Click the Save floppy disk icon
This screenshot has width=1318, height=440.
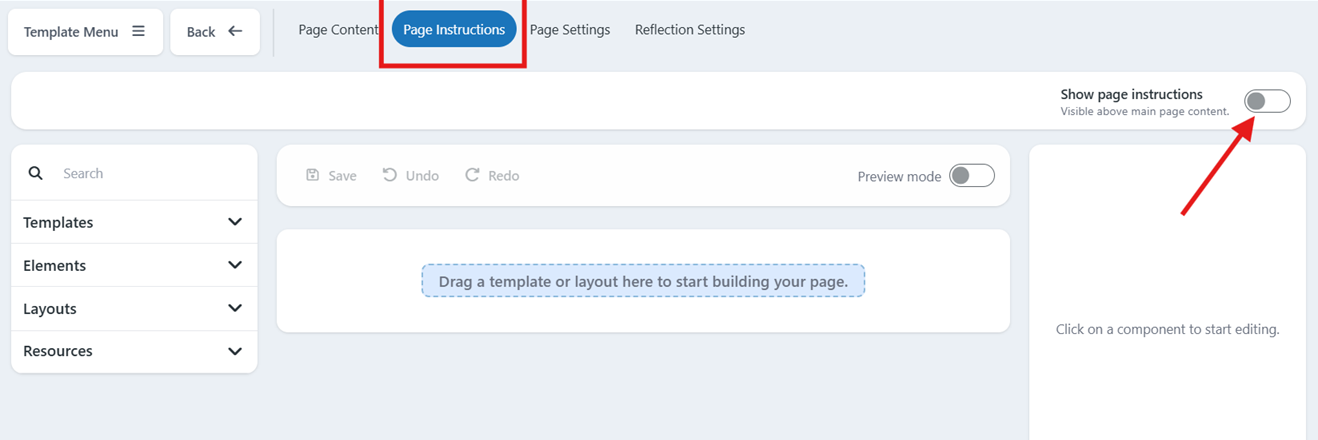(x=312, y=175)
